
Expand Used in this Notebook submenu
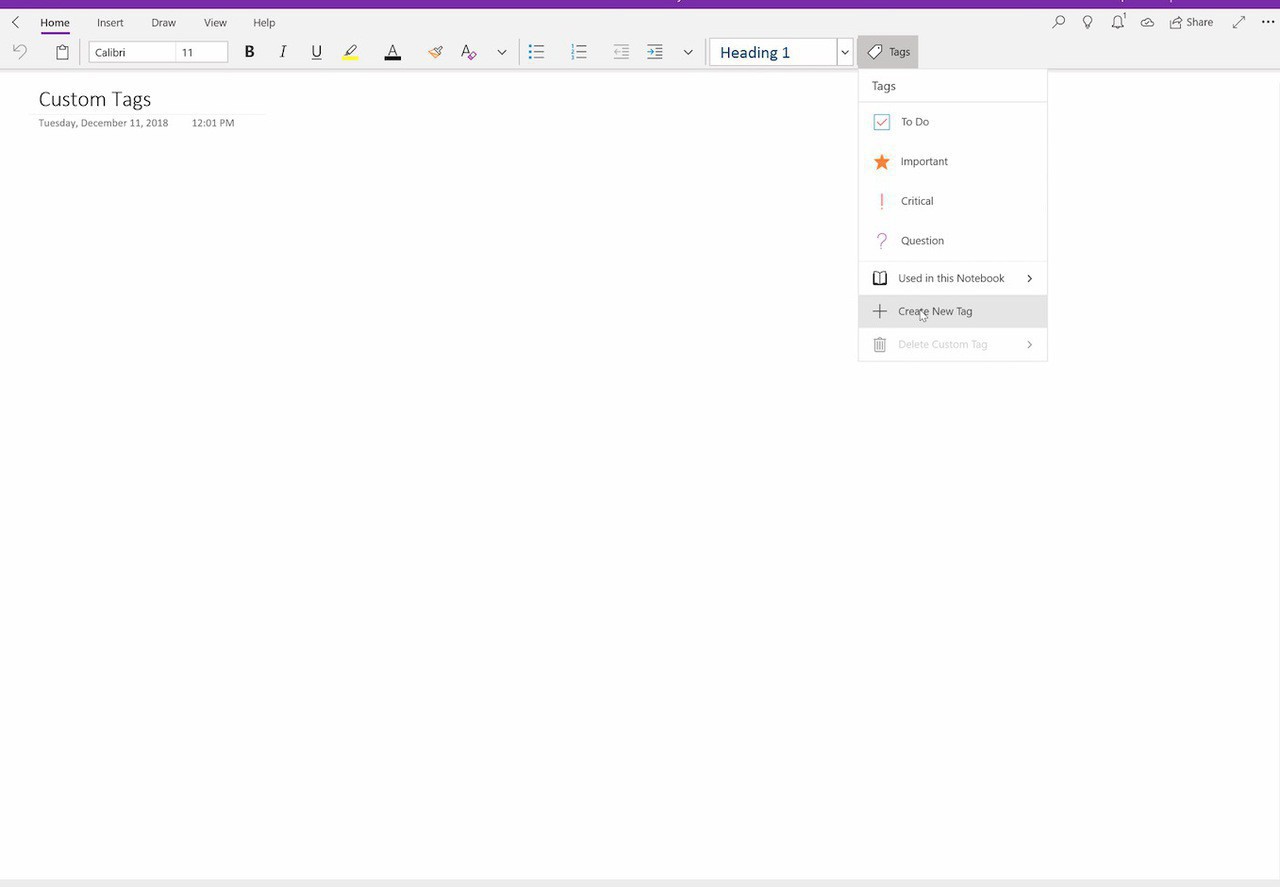tap(952, 278)
